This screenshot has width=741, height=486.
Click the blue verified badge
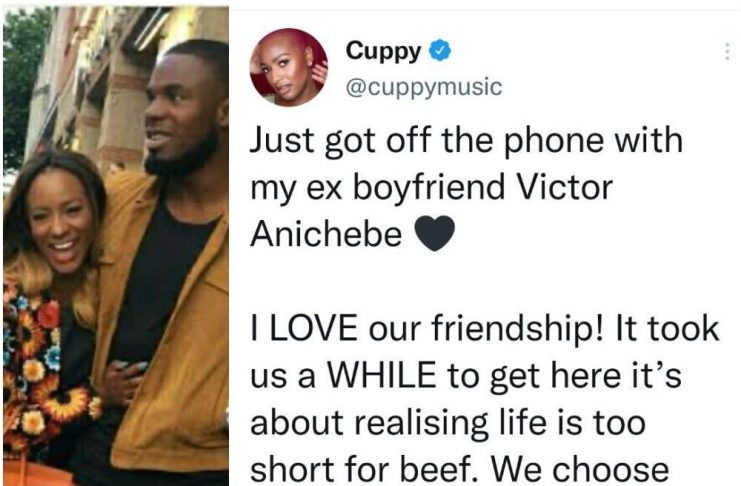point(439,51)
